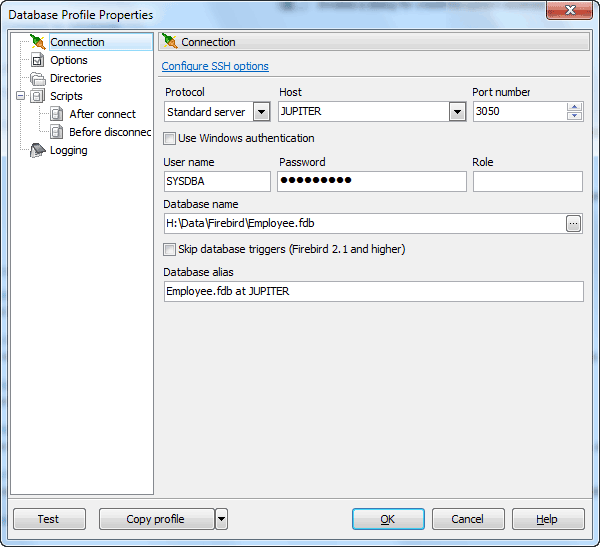Open the Before disconnect script page
The image size is (600, 547).
(110, 132)
